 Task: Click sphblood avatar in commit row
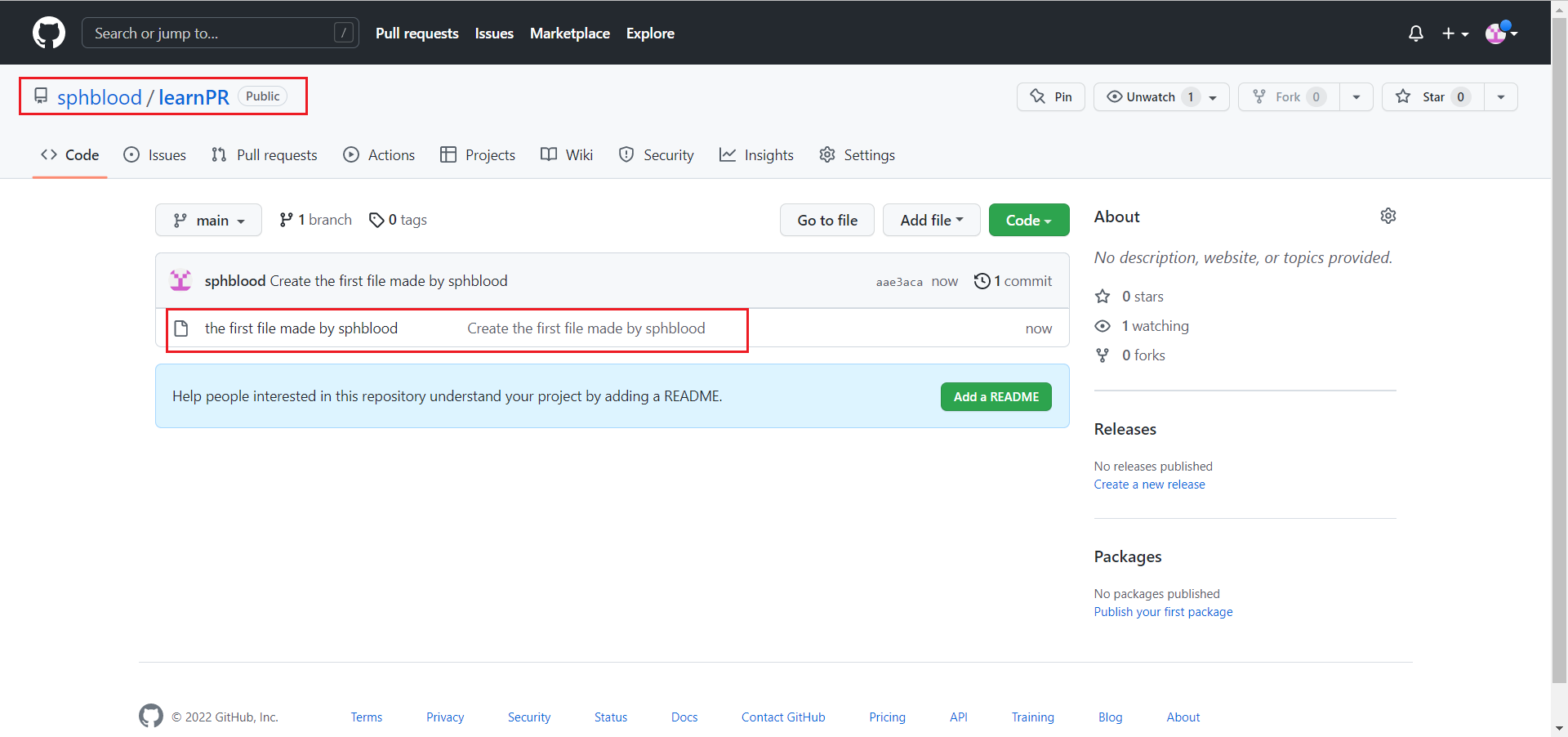point(180,280)
